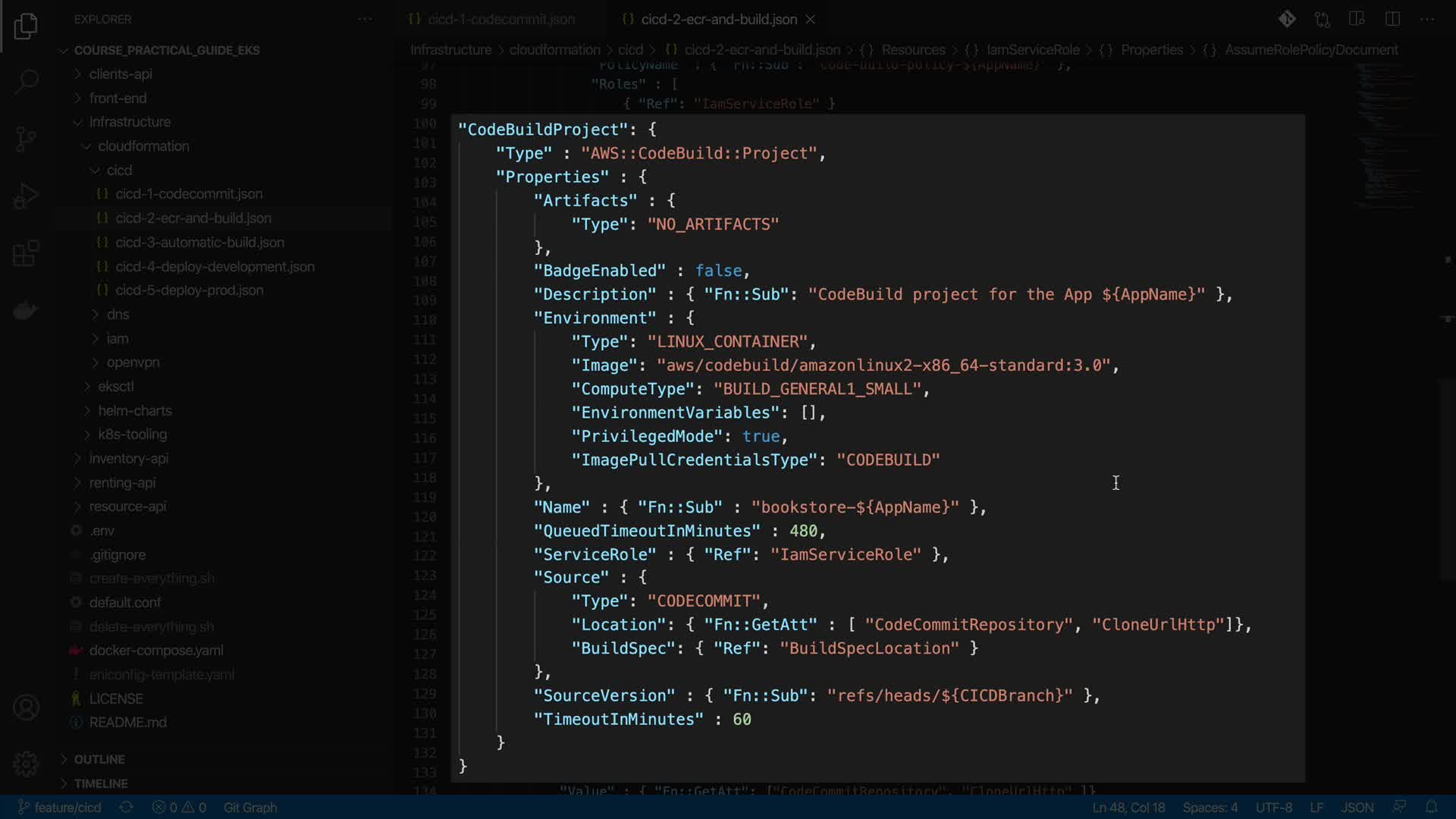The height and width of the screenshot is (819, 1456).
Task: Open the Extensions view
Action: [26, 253]
